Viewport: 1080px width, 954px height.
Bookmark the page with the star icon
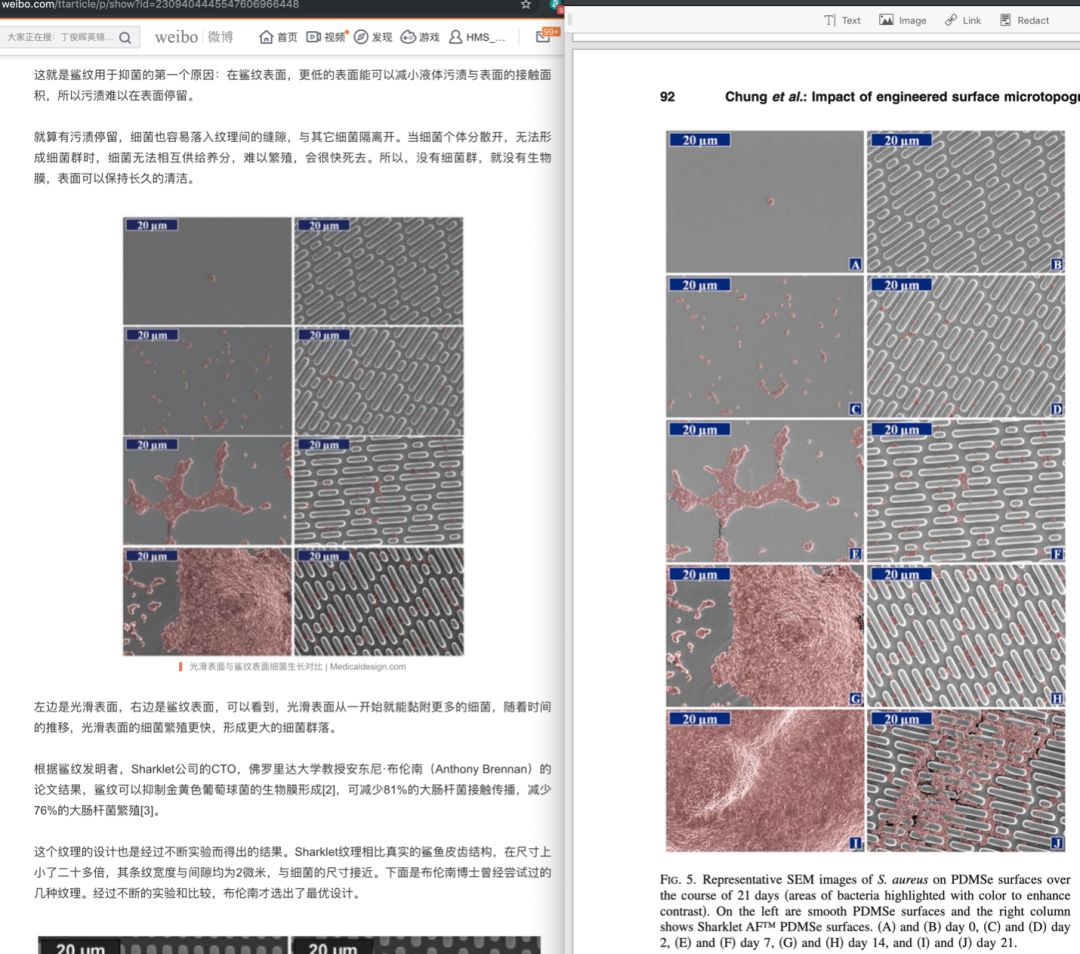(526, 5)
